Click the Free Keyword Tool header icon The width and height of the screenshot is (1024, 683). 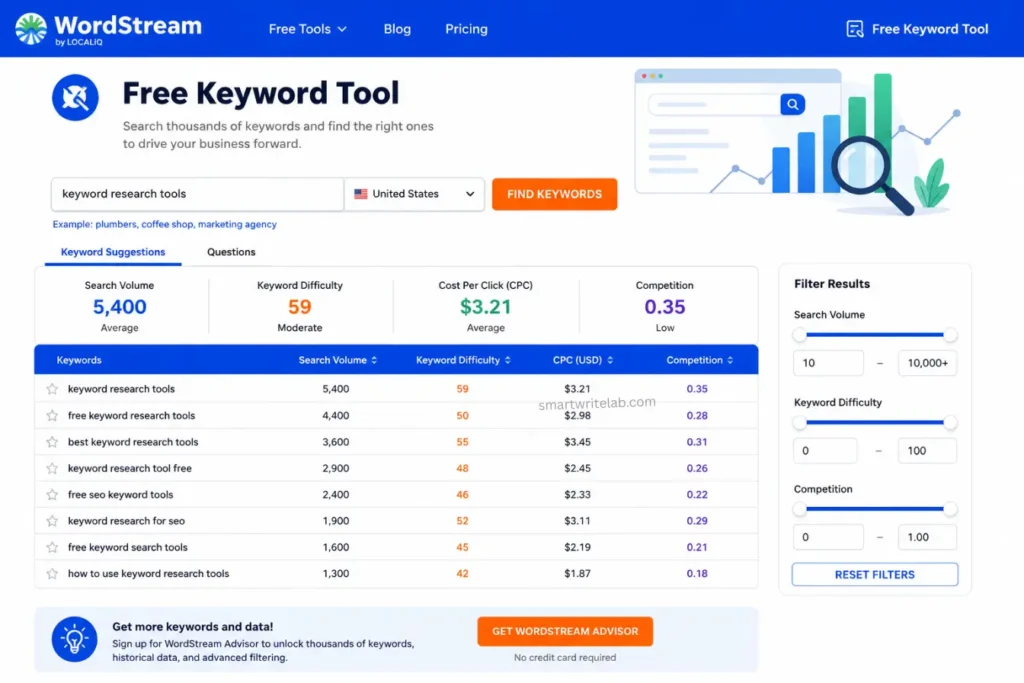854,29
